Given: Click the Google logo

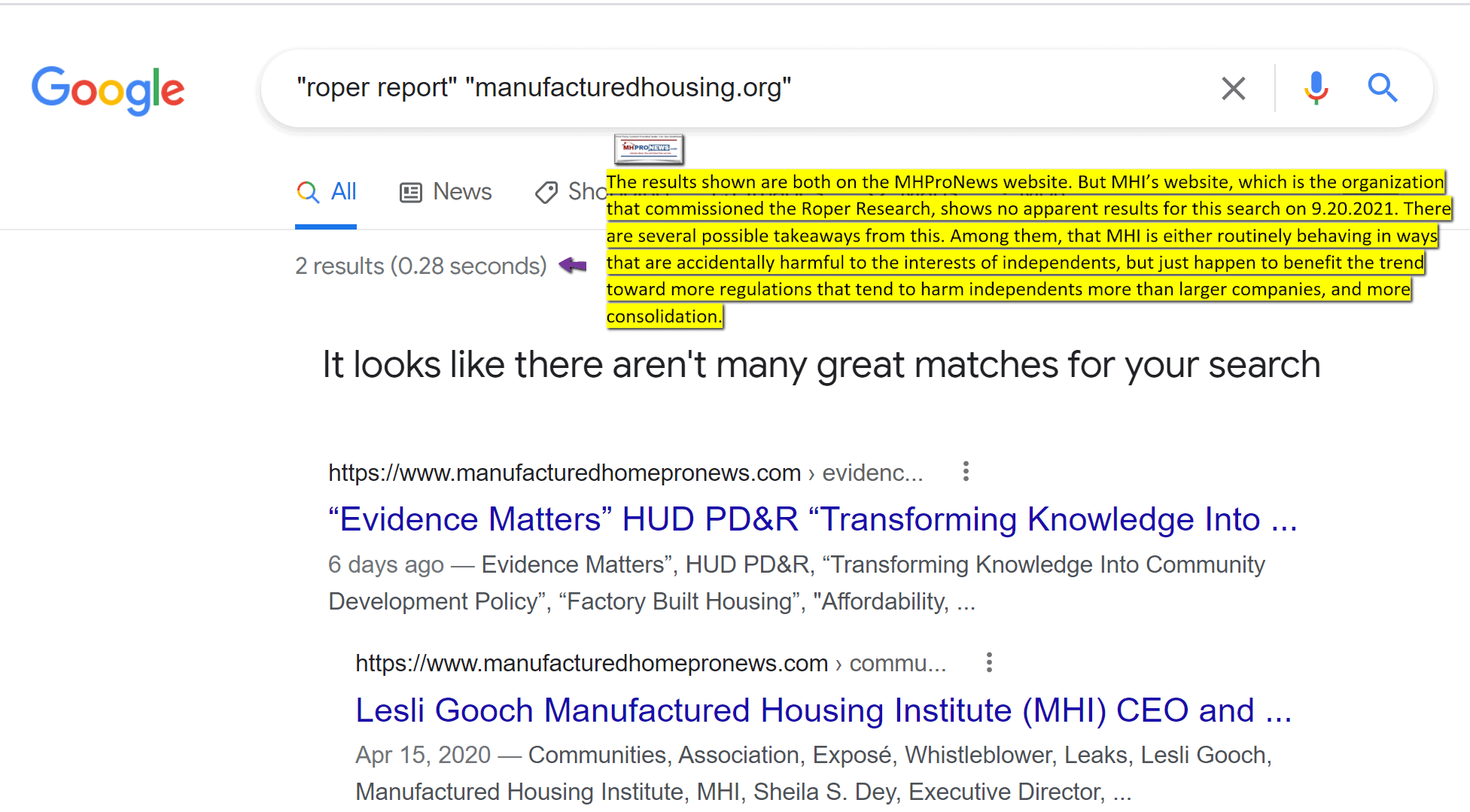Looking at the screenshot, I should coord(108,90).
